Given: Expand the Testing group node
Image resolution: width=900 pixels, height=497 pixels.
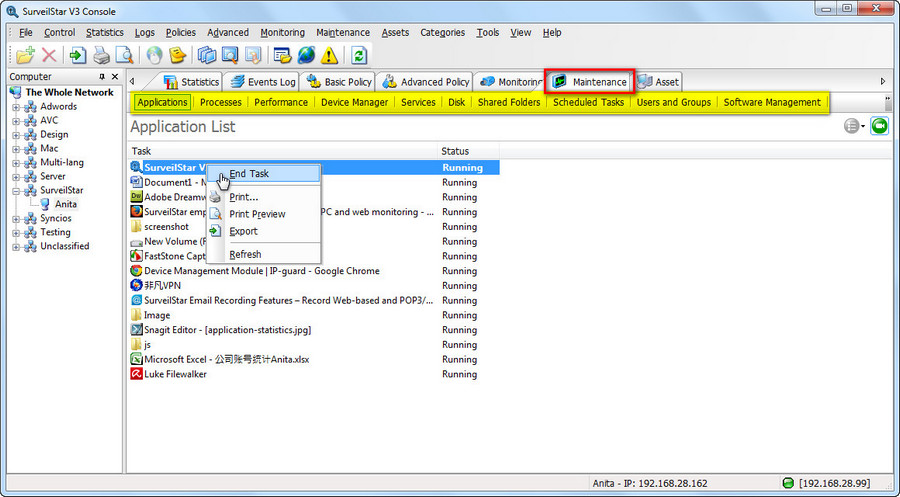Looking at the screenshot, I should (17, 232).
